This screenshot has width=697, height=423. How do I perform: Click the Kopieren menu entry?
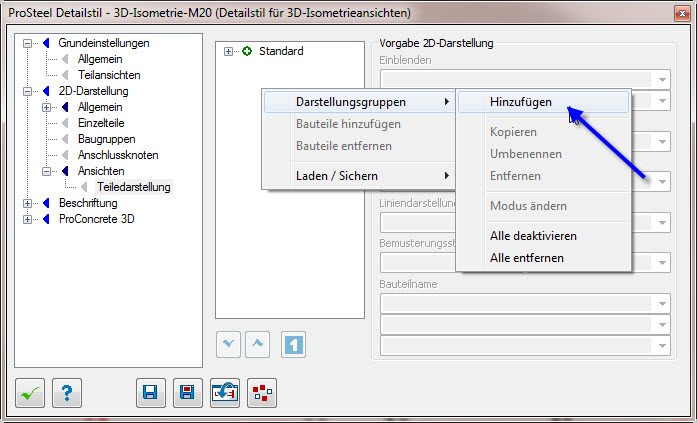pyautogui.click(x=543, y=132)
